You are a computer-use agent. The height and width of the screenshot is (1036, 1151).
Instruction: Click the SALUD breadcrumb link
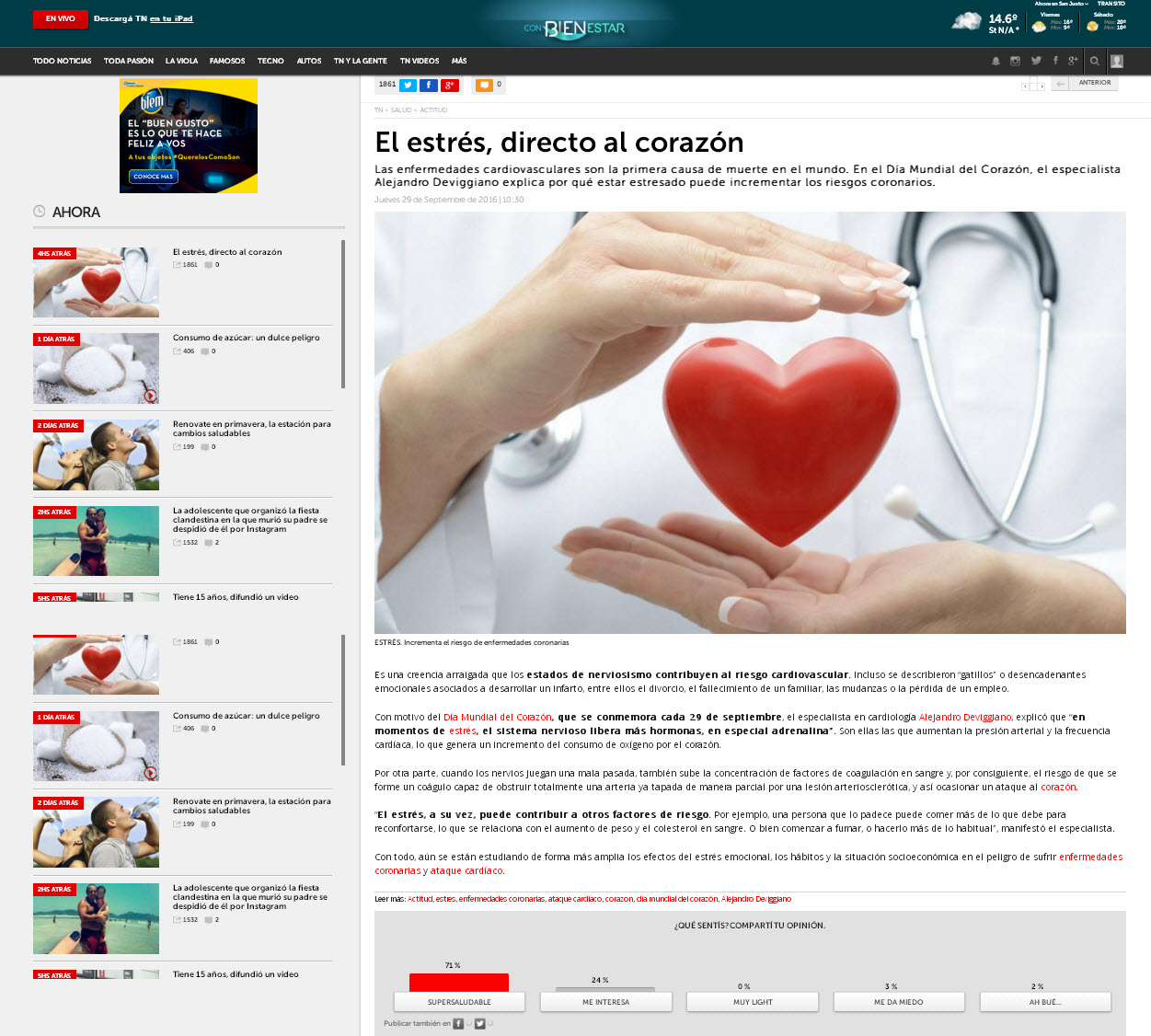pyautogui.click(x=401, y=110)
